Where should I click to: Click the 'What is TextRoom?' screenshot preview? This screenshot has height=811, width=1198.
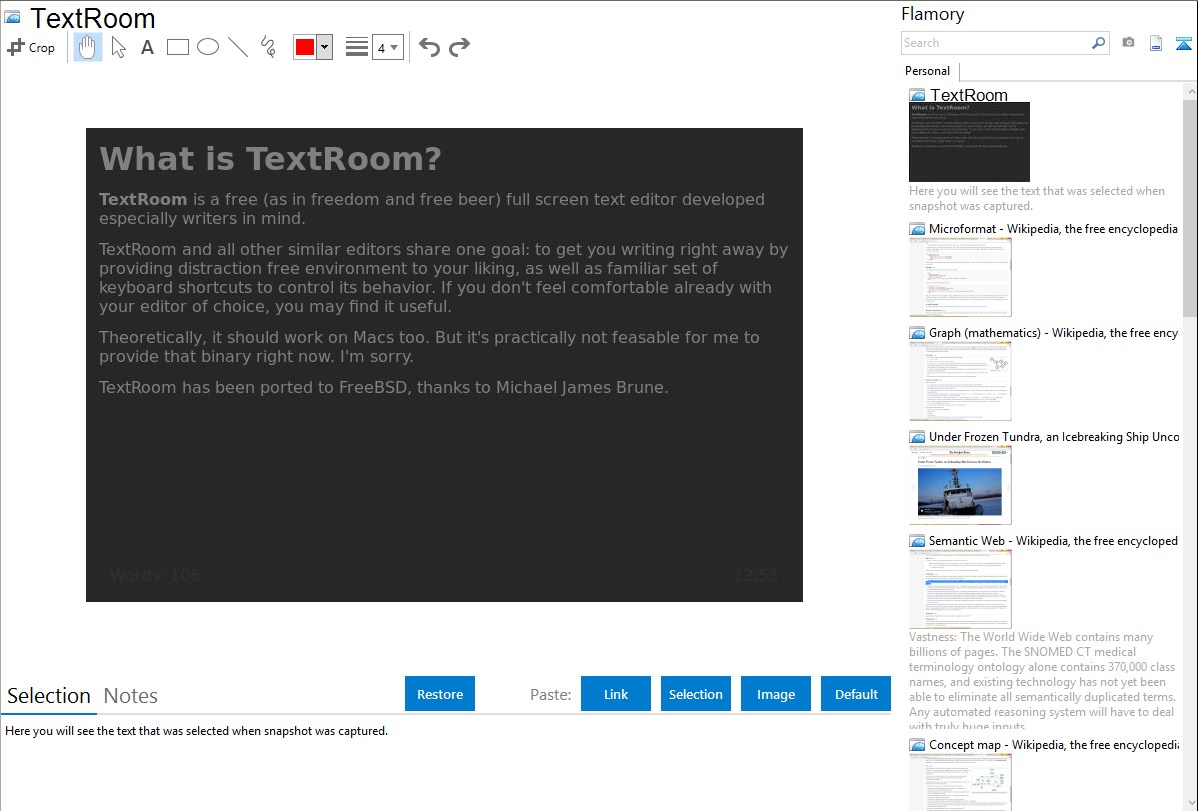(x=444, y=365)
